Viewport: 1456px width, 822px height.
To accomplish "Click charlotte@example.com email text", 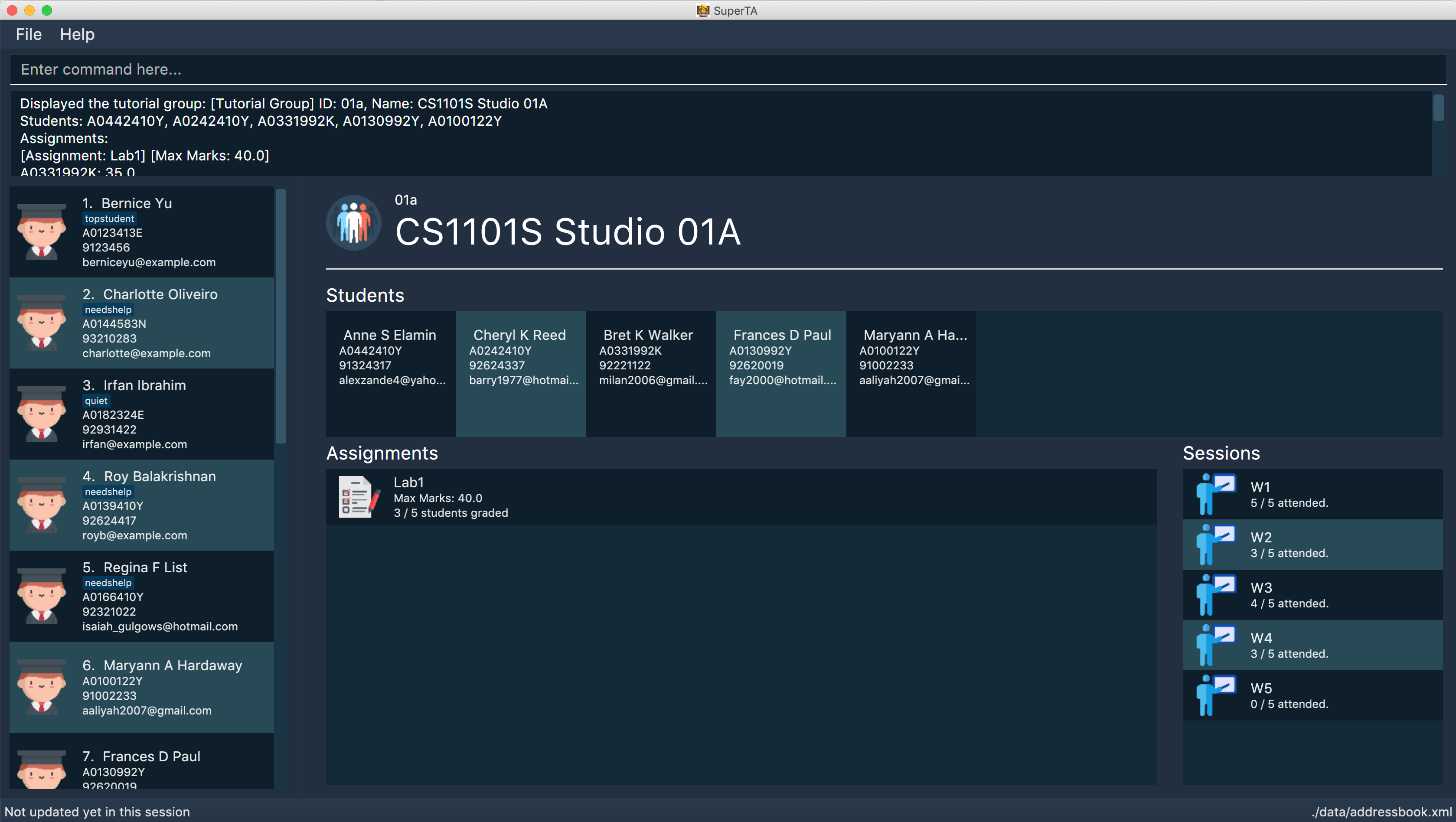I will [147, 353].
